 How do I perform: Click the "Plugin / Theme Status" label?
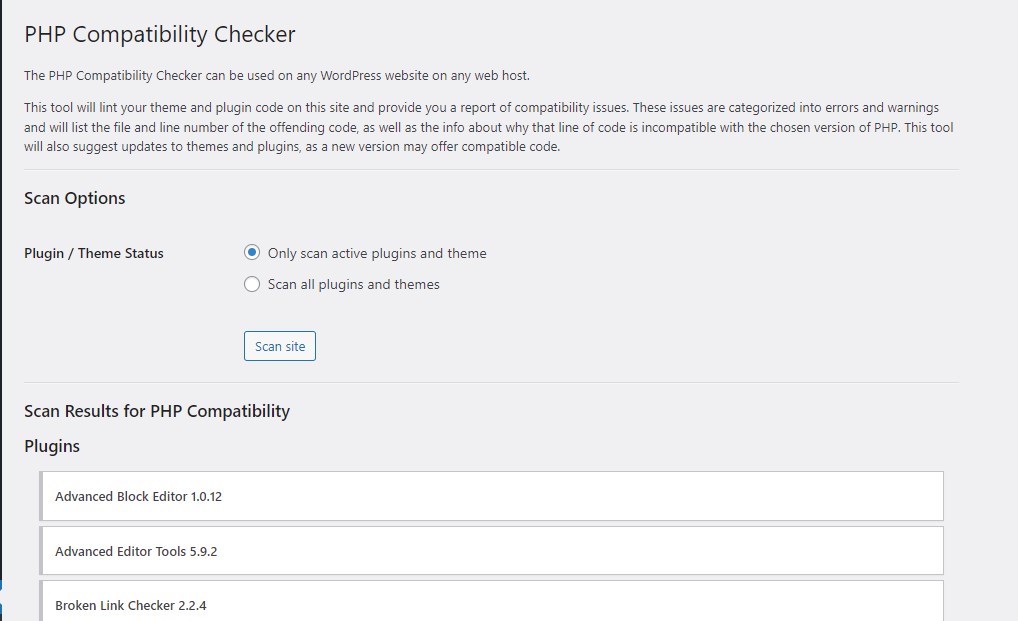pos(93,254)
